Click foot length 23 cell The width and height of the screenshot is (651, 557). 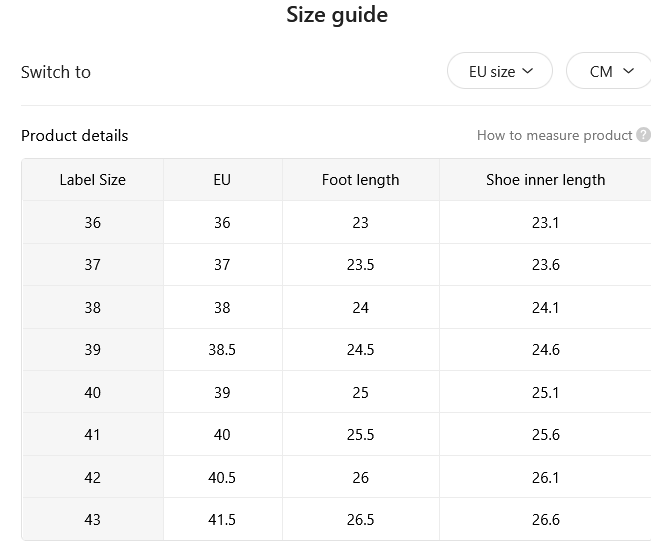tap(360, 223)
